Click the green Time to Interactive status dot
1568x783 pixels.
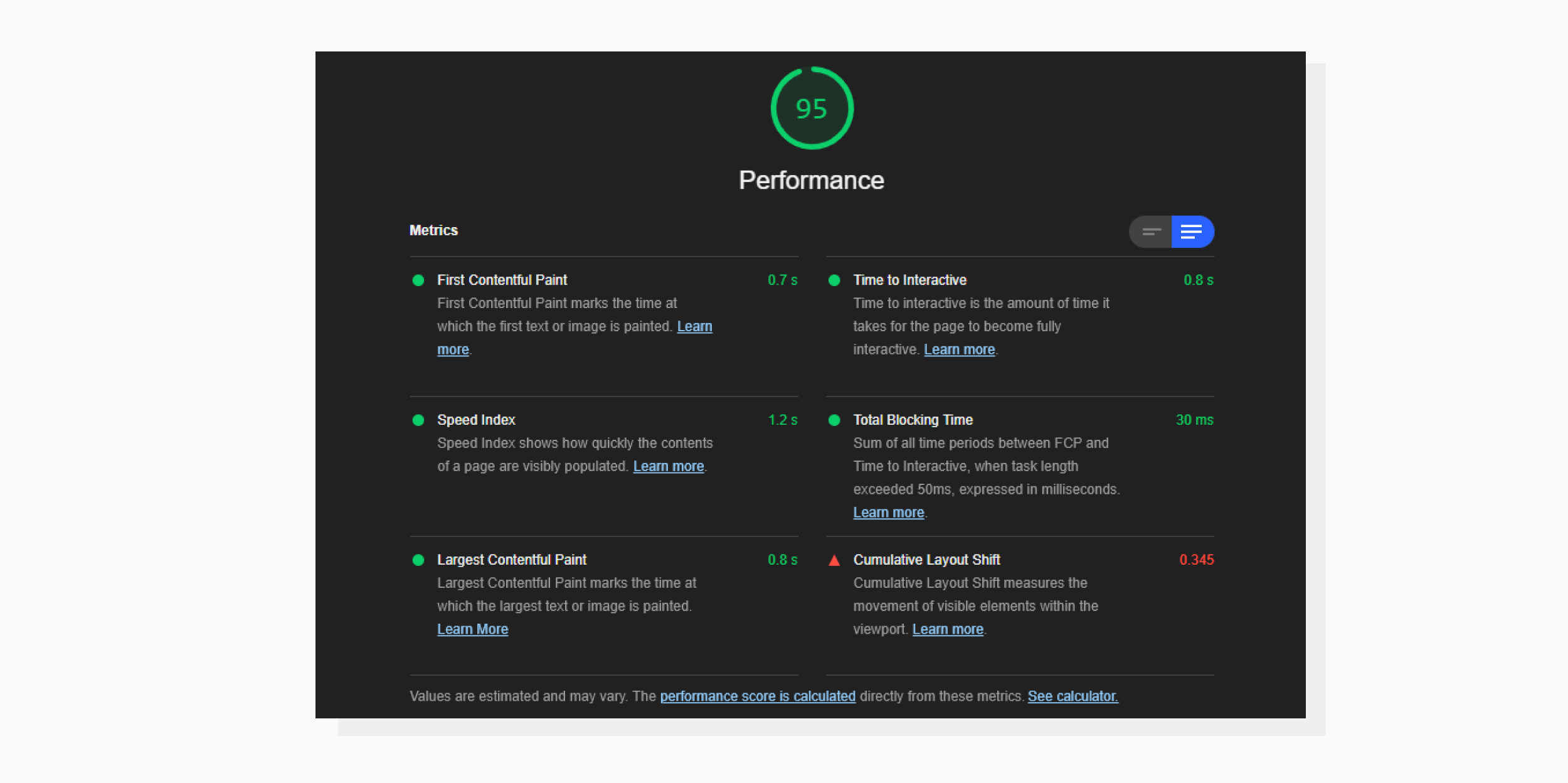(835, 280)
